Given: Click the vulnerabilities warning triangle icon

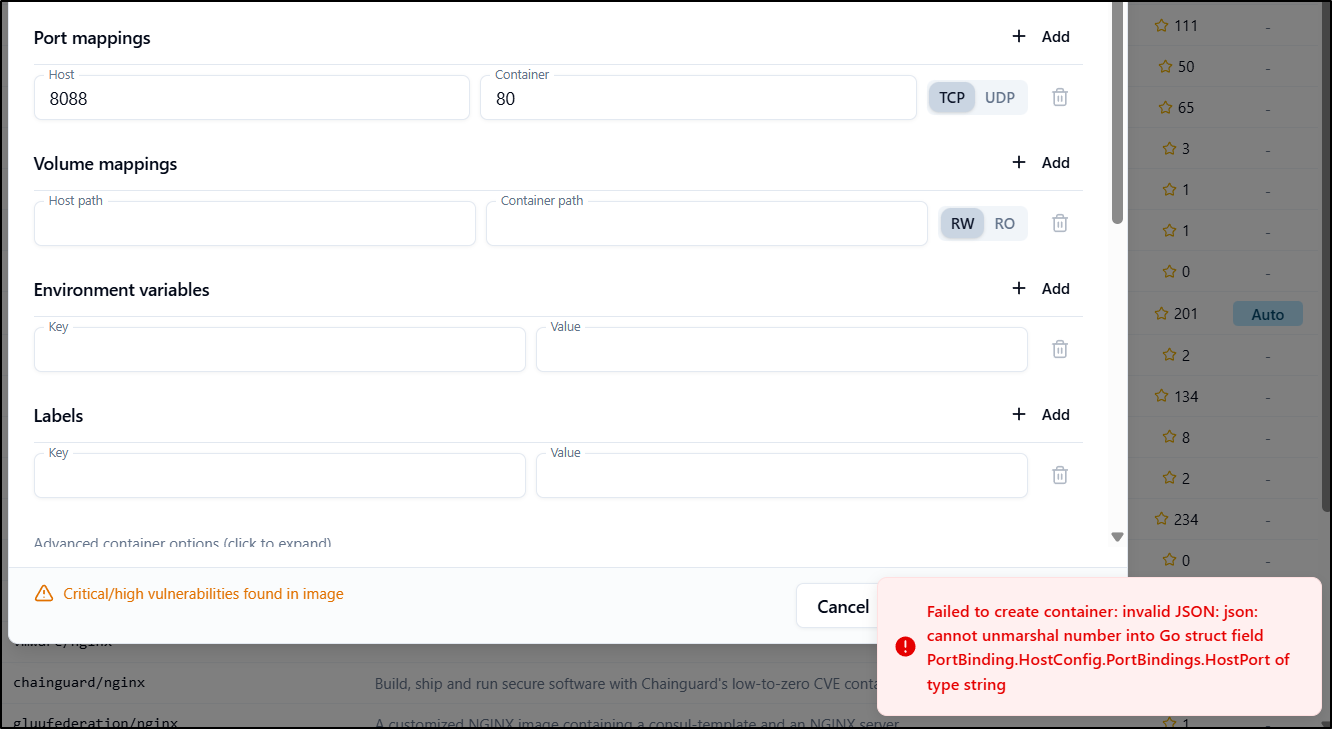Looking at the screenshot, I should point(44,594).
